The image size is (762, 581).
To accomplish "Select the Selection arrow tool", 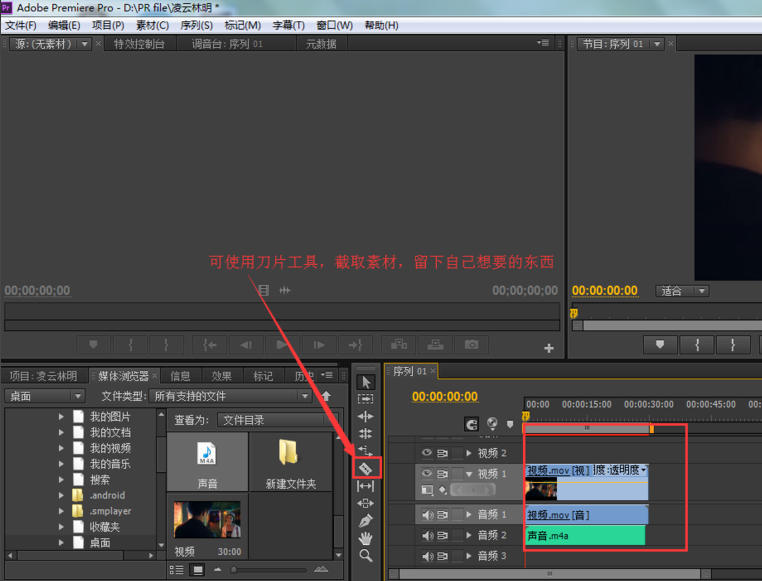I will pyautogui.click(x=366, y=382).
